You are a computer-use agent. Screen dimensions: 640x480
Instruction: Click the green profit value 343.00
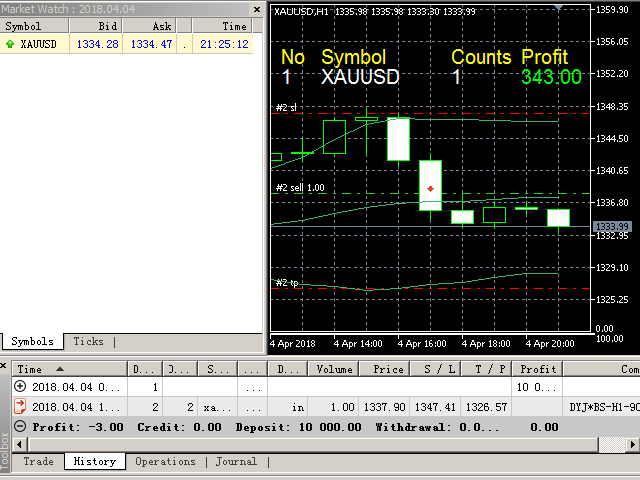click(551, 77)
